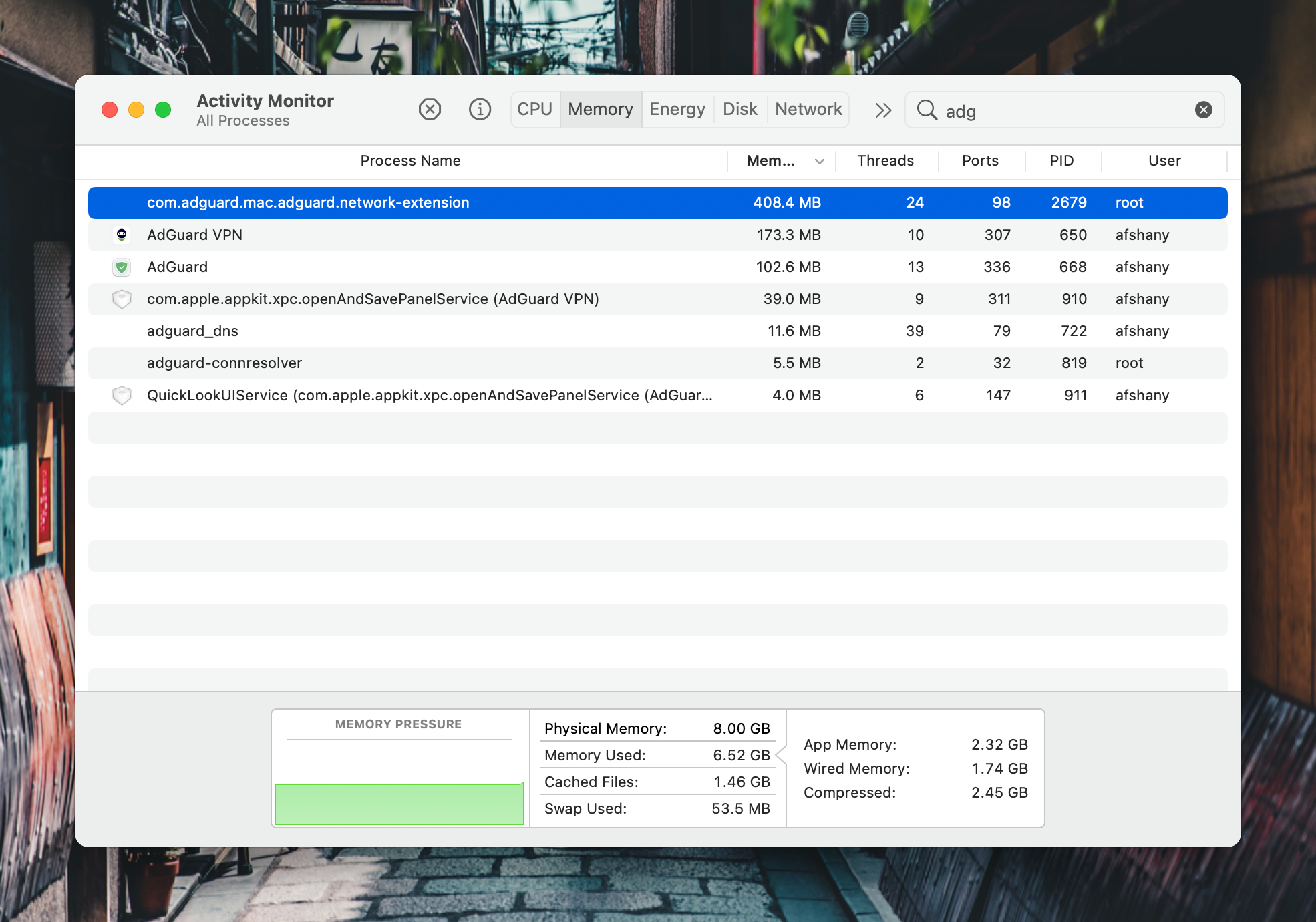Switch to the Energy tab
The image size is (1316, 922).
677,109
